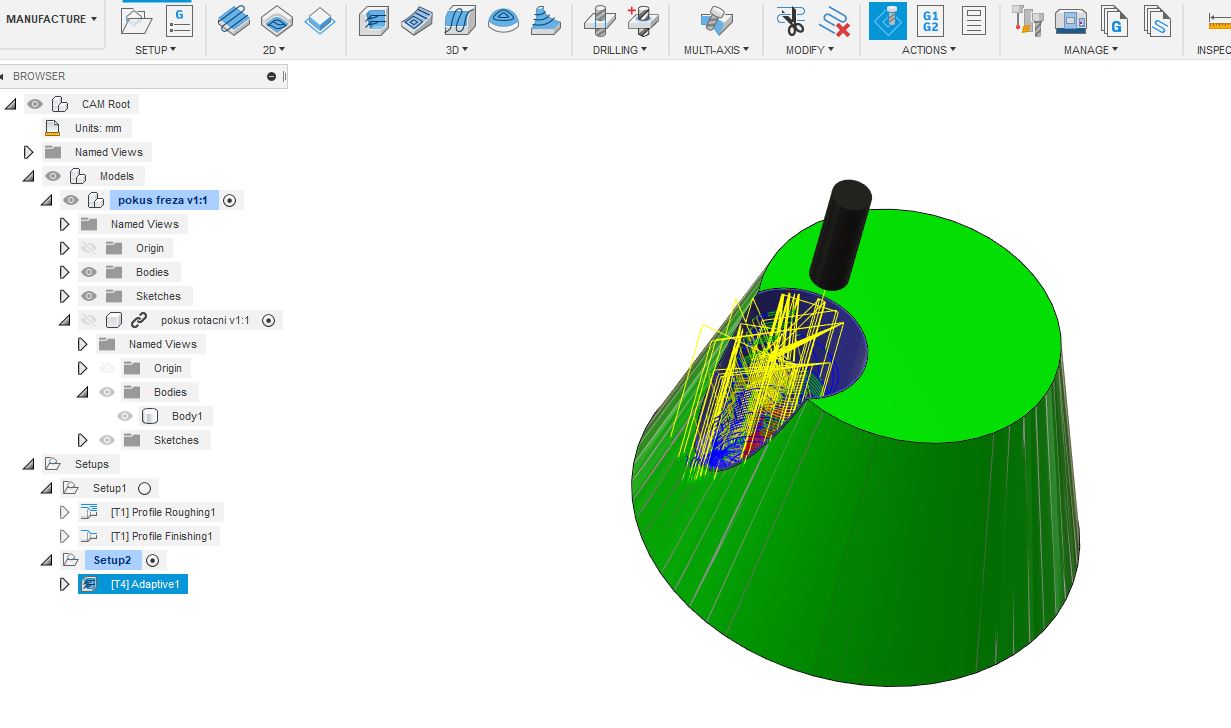Click Body1 in the browser tree
The width and height of the screenshot is (1231, 728).
[186, 416]
